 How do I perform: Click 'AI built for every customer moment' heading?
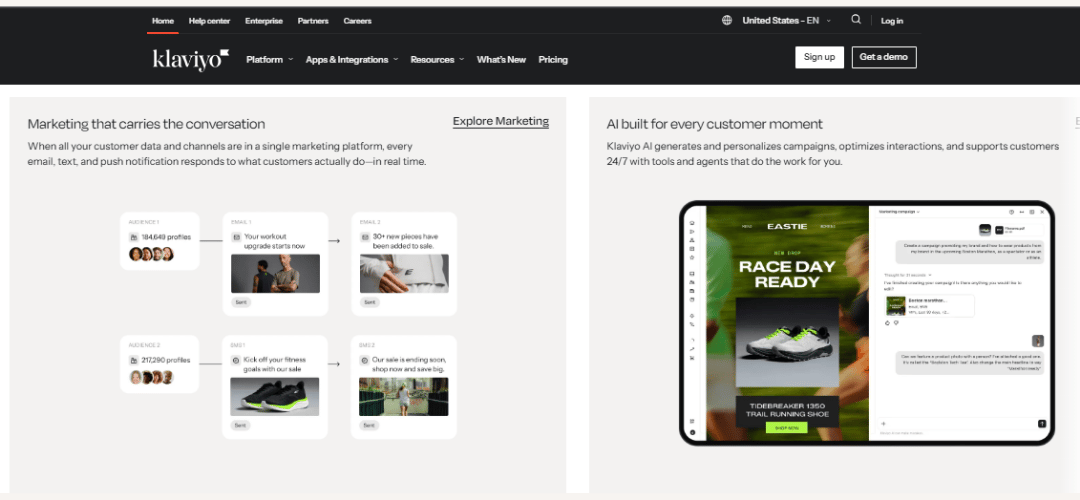coord(714,124)
